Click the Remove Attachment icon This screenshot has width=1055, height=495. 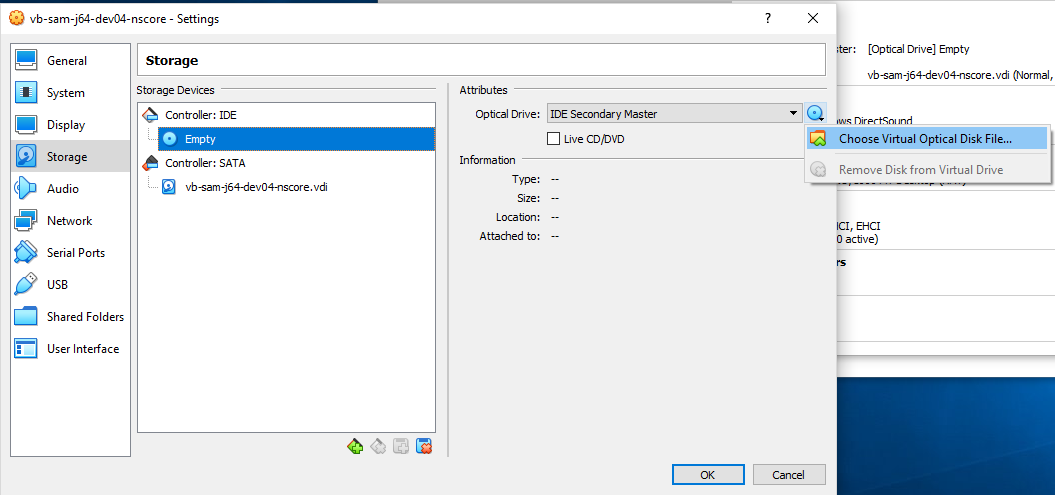tap(424, 445)
